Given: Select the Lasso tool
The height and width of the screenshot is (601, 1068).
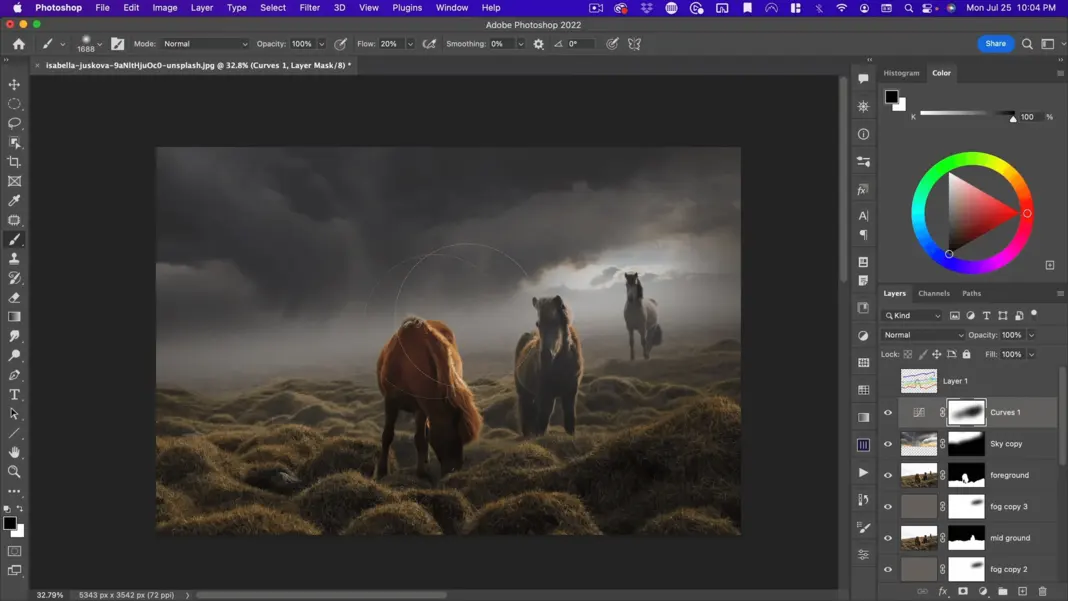Looking at the screenshot, I should coord(14,123).
